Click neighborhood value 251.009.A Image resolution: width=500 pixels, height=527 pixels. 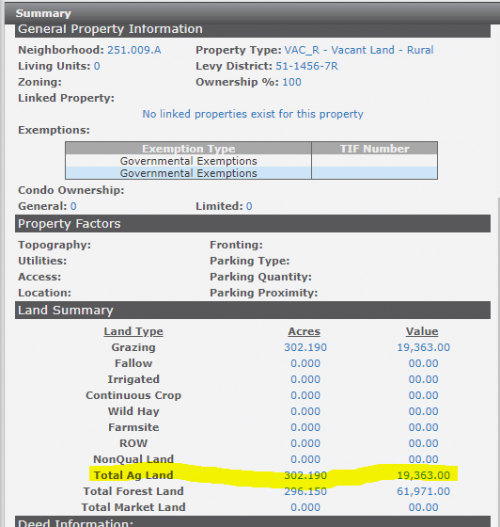point(134,50)
